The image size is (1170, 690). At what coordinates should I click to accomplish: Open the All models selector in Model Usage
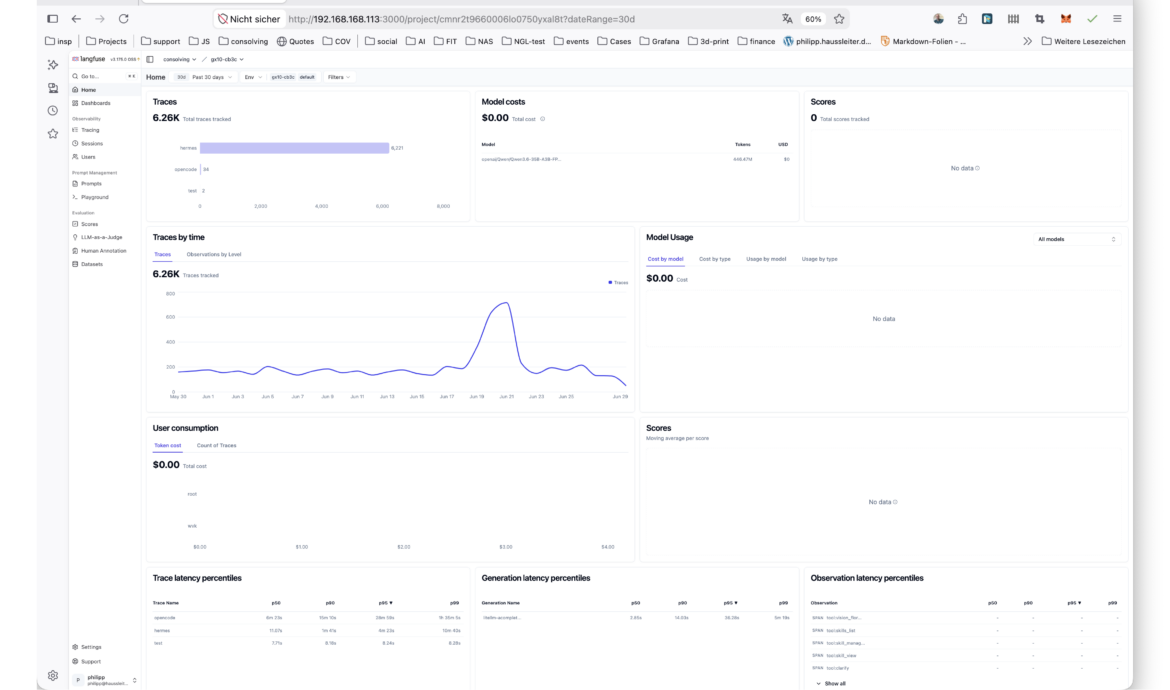(x=1076, y=239)
